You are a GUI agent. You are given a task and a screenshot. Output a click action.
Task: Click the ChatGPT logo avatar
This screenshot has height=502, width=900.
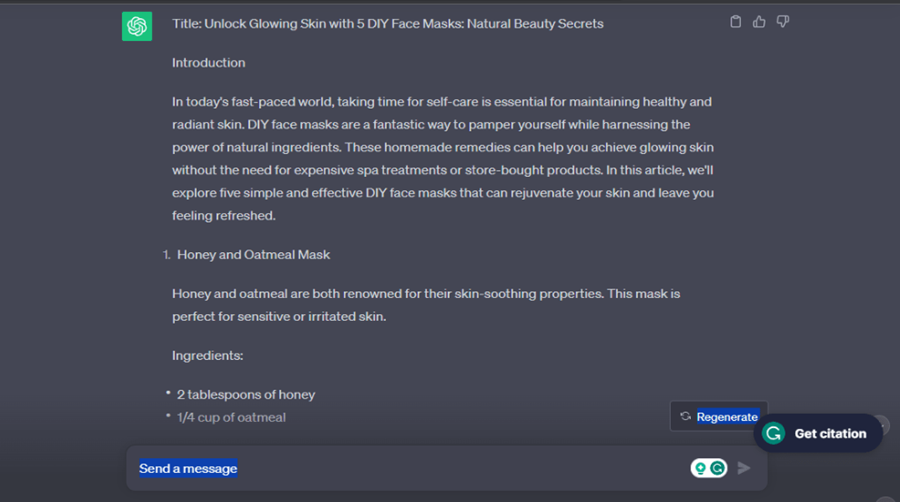[x=137, y=26]
